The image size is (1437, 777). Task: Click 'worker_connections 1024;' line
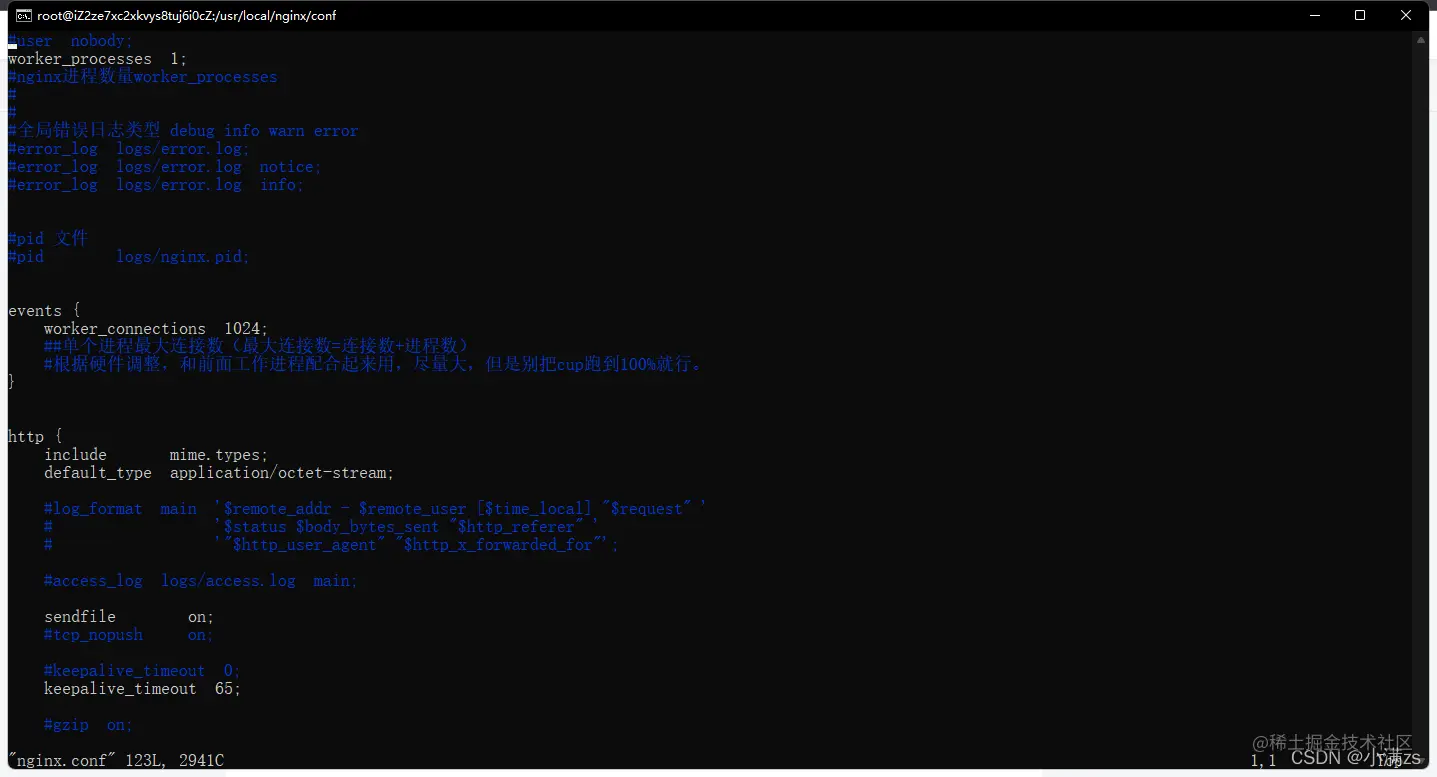(156, 329)
